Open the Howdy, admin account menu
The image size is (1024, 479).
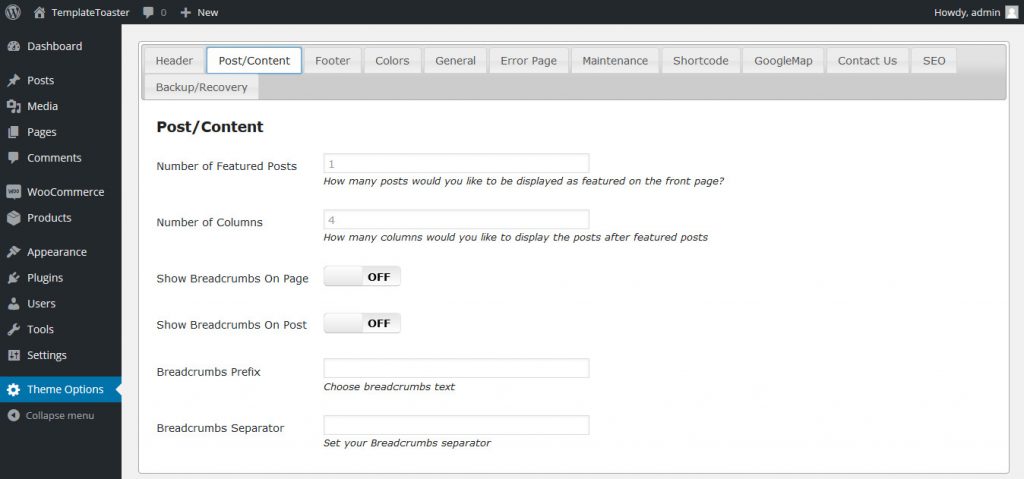pos(968,12)
